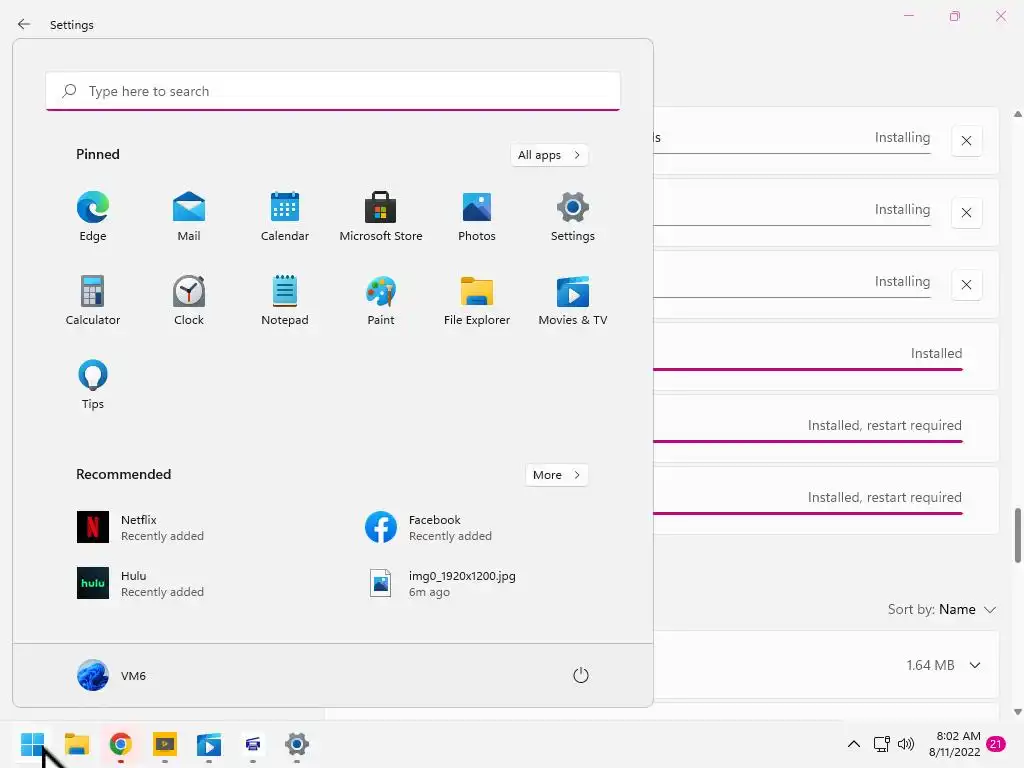Screen dimensions: 1024x768
Task: Open the printer-like taskbar app icon
Action: click(x=253, y=744)
